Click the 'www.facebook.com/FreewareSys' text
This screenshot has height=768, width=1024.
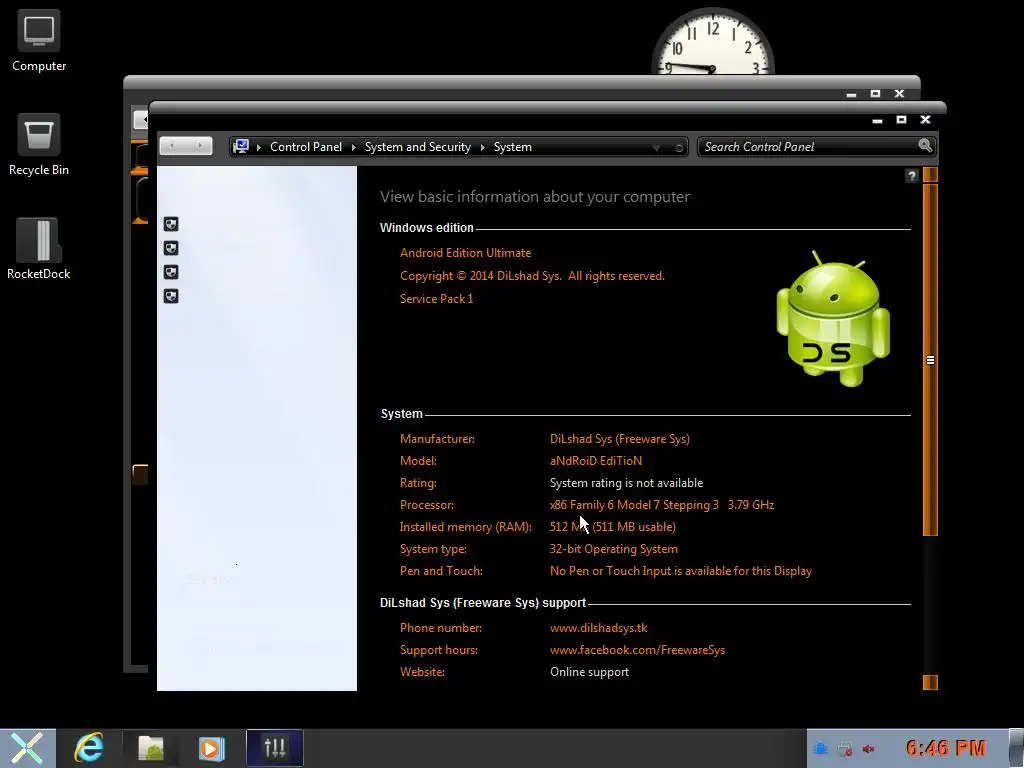click(637, 650)
